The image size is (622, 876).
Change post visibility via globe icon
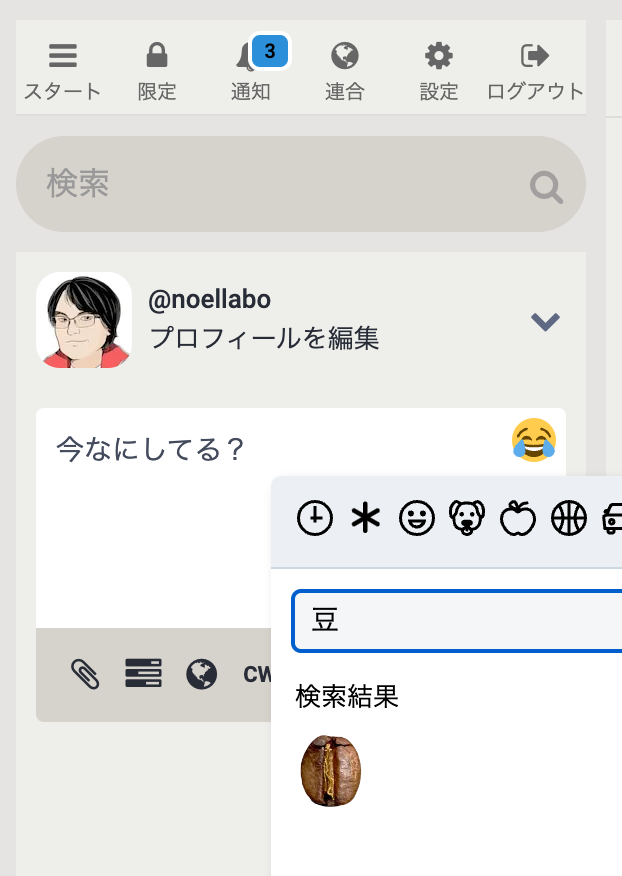pyautogui.click(x=201, y=674)
